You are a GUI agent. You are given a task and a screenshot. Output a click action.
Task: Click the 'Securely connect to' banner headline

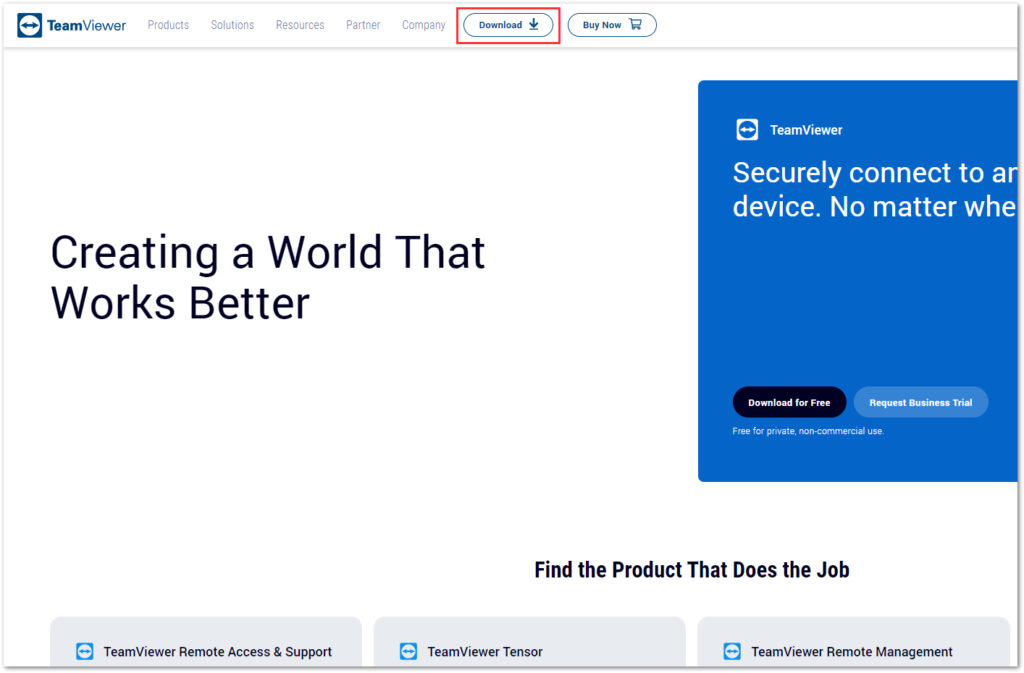(x=874, y=189)
